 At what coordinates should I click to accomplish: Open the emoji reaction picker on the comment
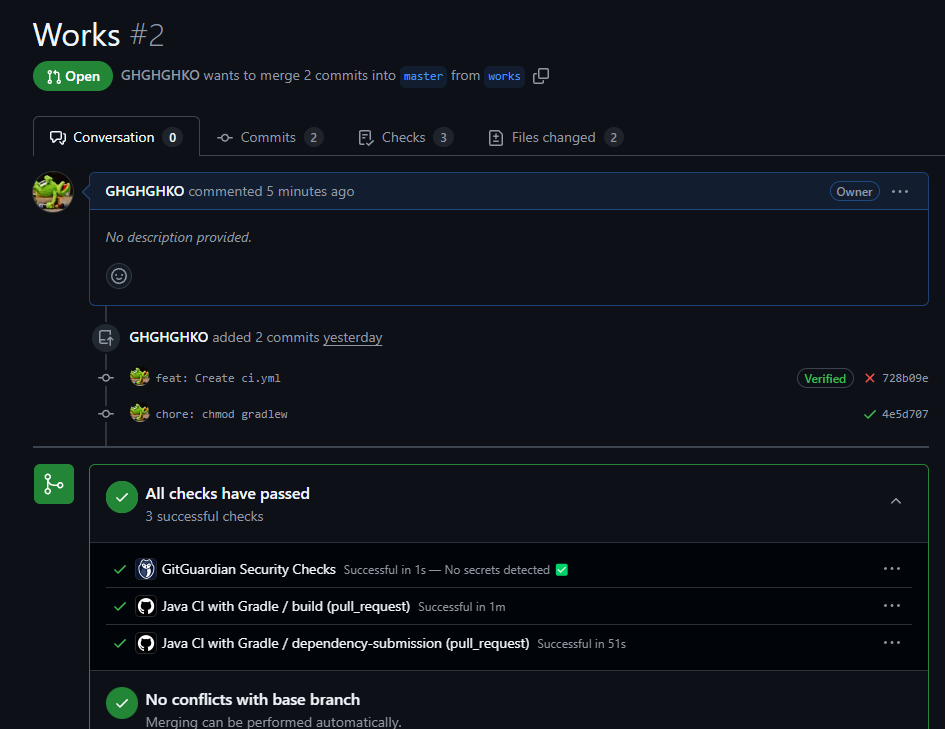(119, 276)
